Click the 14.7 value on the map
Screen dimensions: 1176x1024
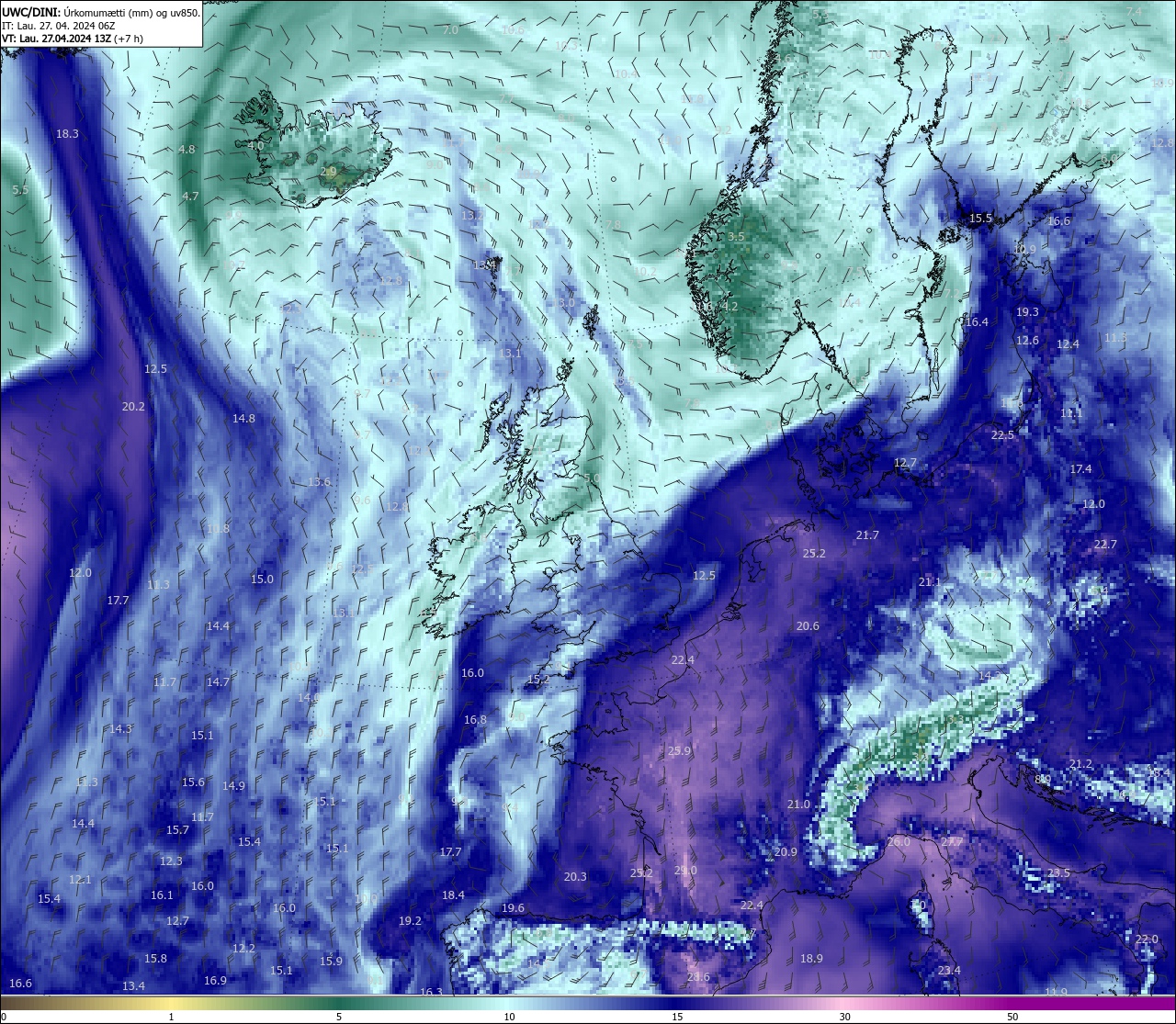(218, 681)
